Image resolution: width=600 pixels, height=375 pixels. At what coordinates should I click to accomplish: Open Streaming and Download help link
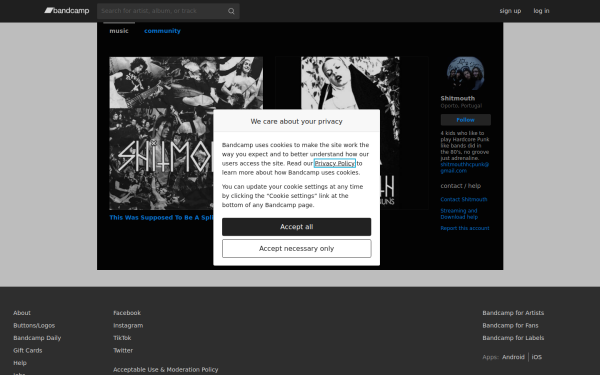[x=459, y=214]
